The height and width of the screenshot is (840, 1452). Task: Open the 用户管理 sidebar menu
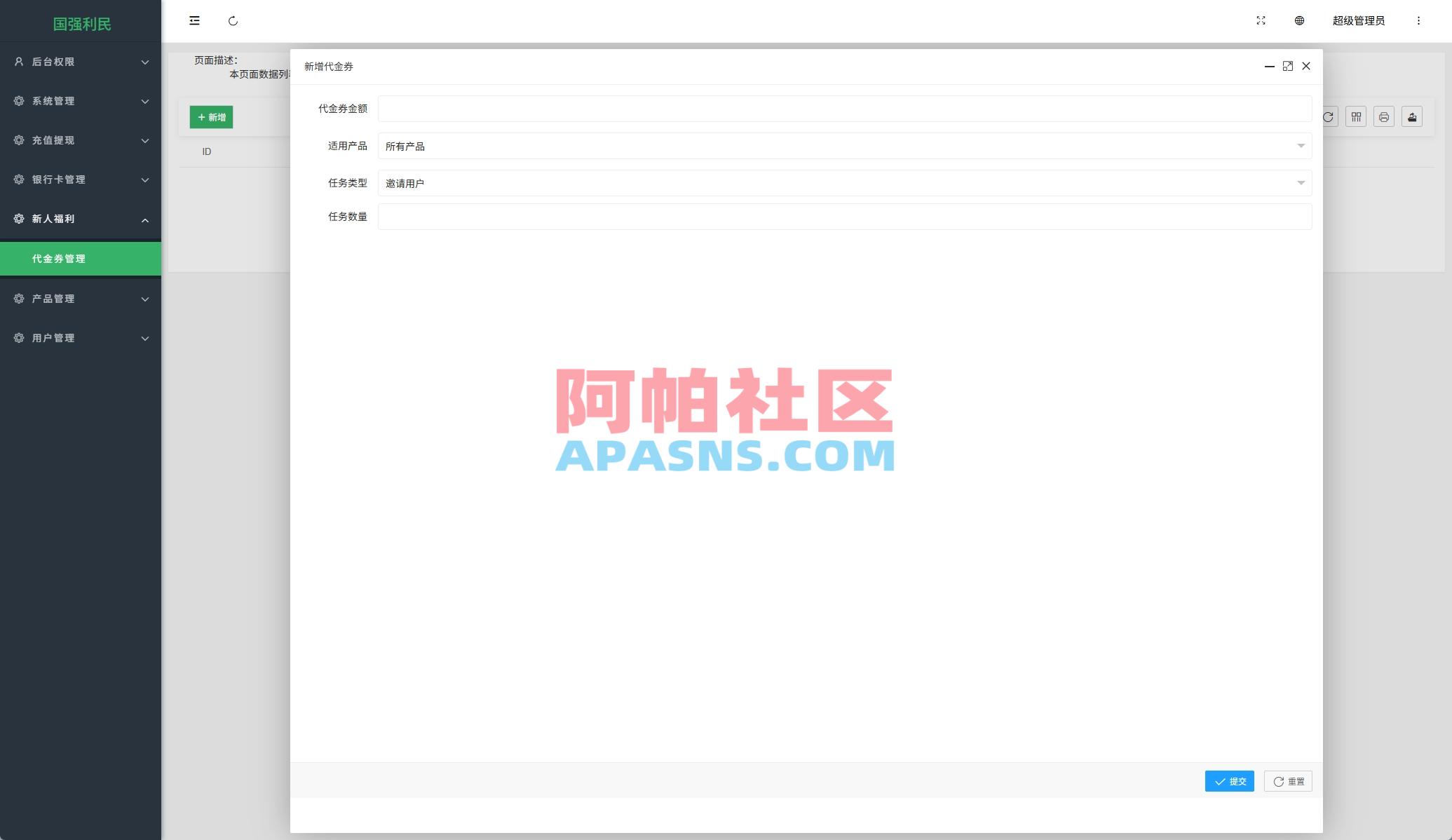pos(81,337)
